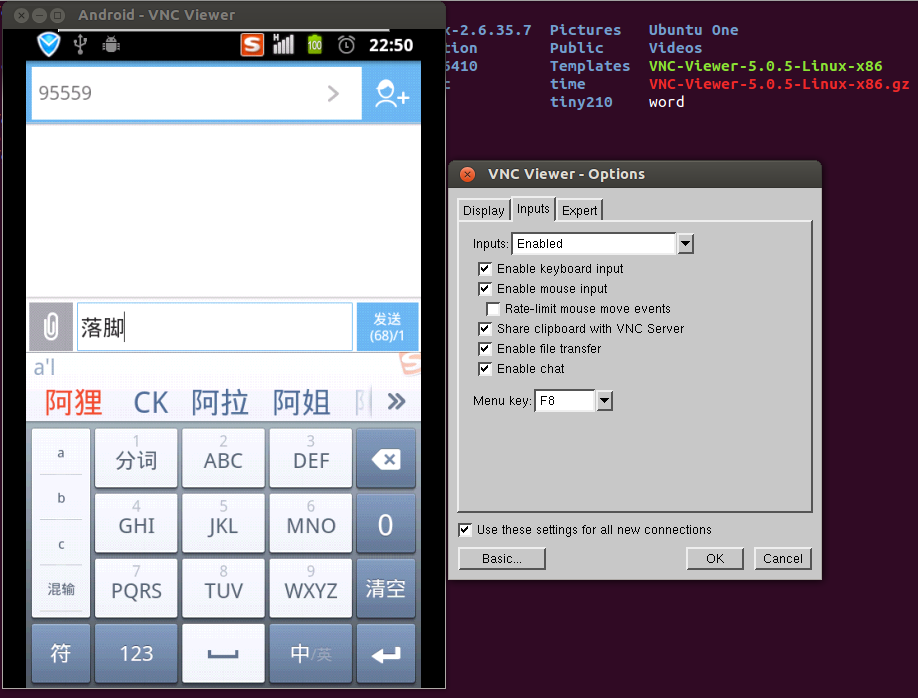This screenshot has width=918, height=698.
Task: Tap the recipient chevron arrow
Action: [333, 94]
